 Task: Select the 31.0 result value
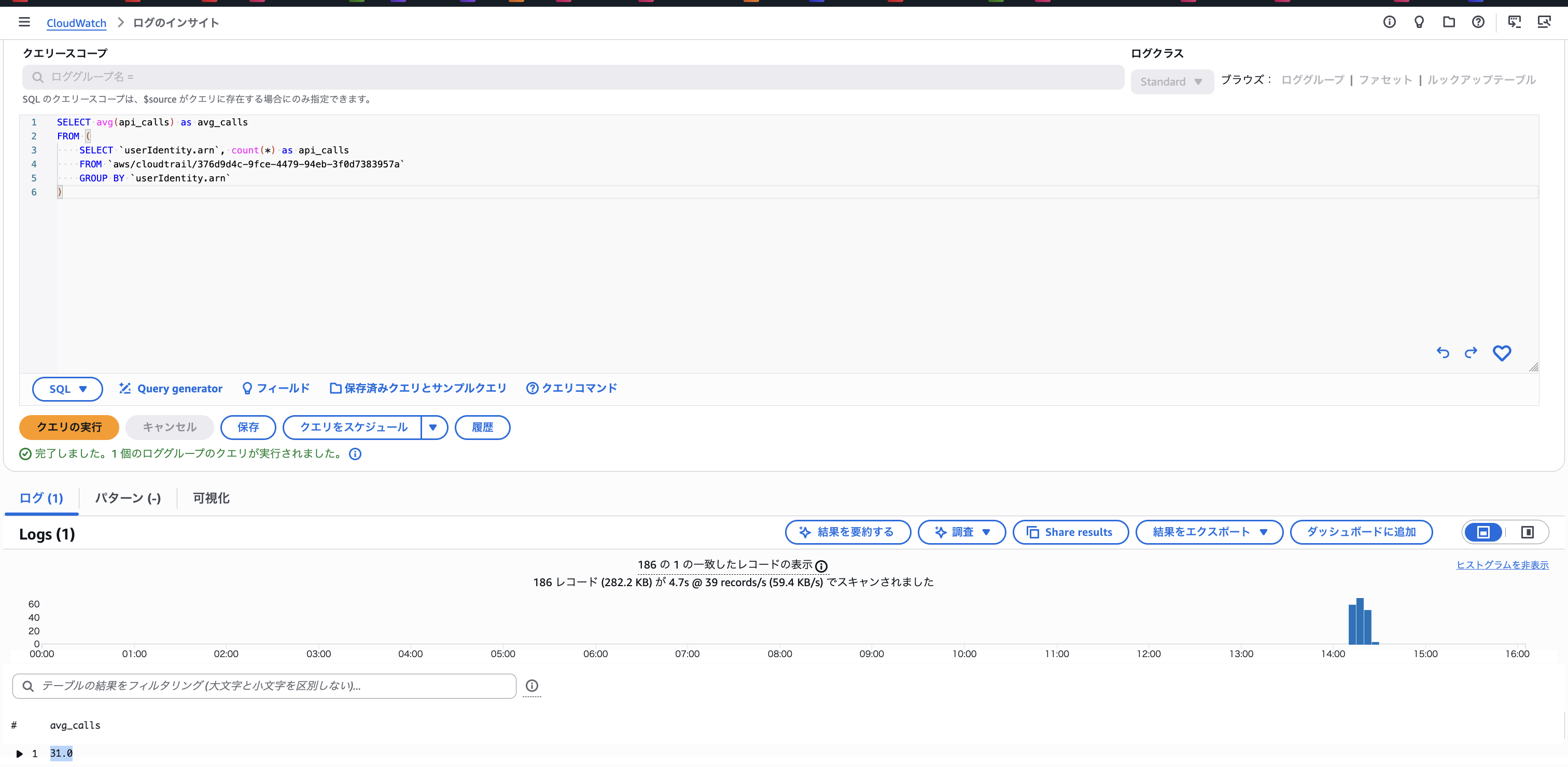tap(62, 754)
